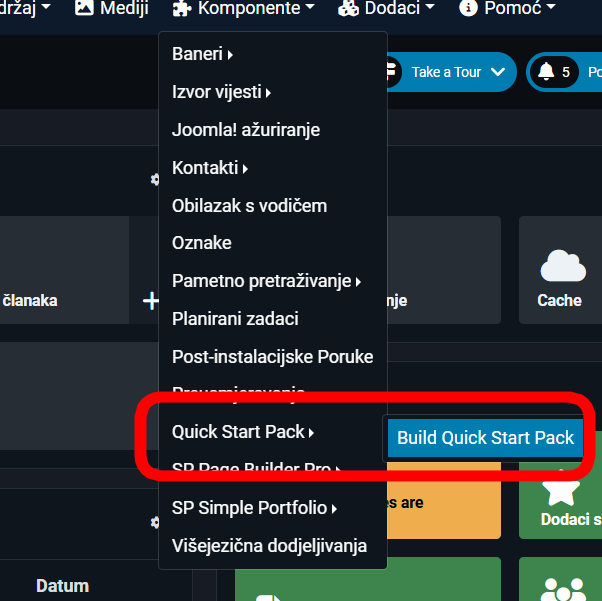
Task: Open the Take a Tour dropdown
Action: pyautogui.click(x=451, y=72)
